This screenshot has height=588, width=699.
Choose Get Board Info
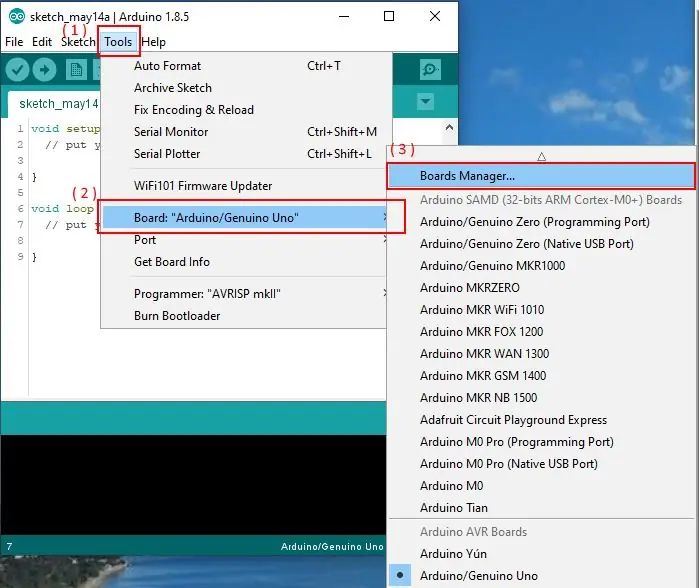(244, 262)
